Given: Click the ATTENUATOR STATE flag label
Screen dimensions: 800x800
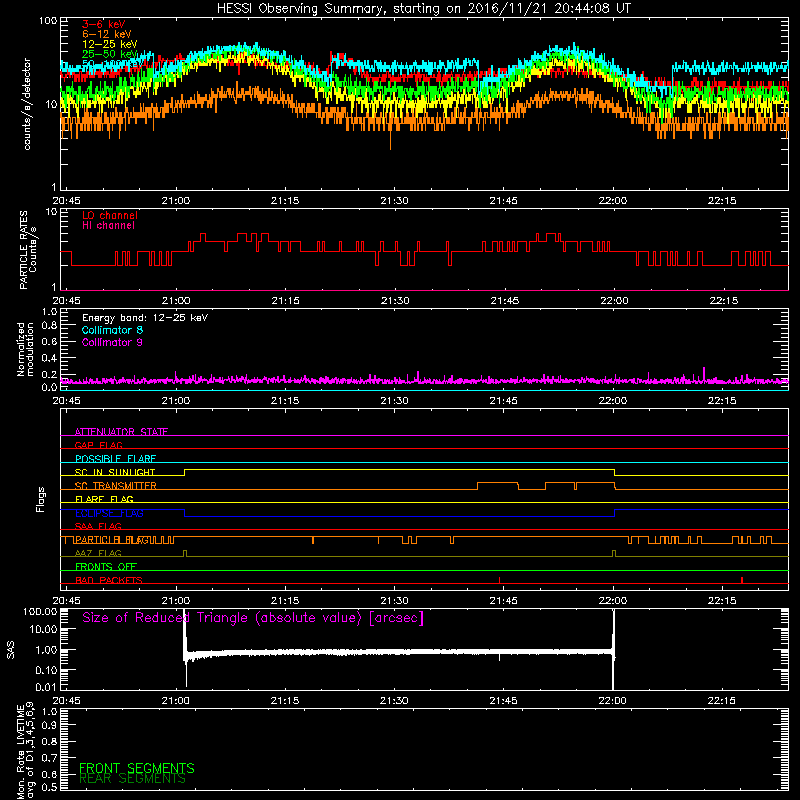Looking at the screenshot, I should coord(121,432).
